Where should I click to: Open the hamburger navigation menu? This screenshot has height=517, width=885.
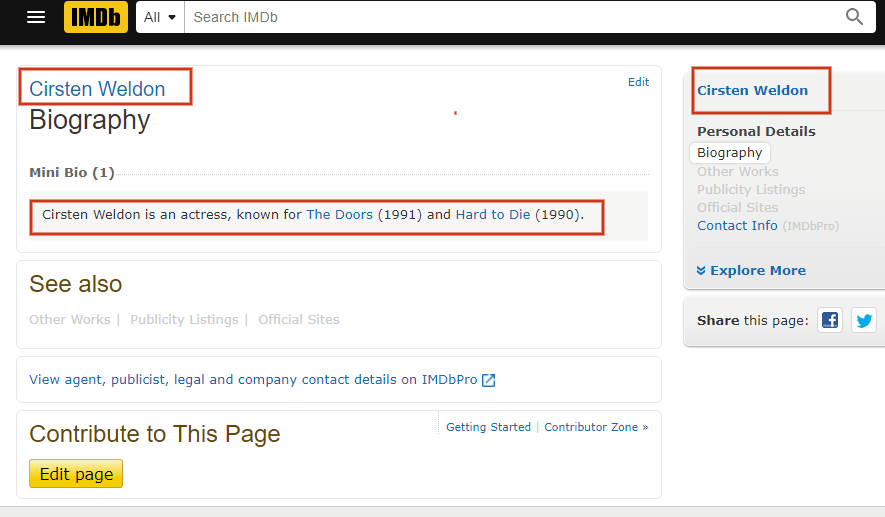[x=36, y=17]
